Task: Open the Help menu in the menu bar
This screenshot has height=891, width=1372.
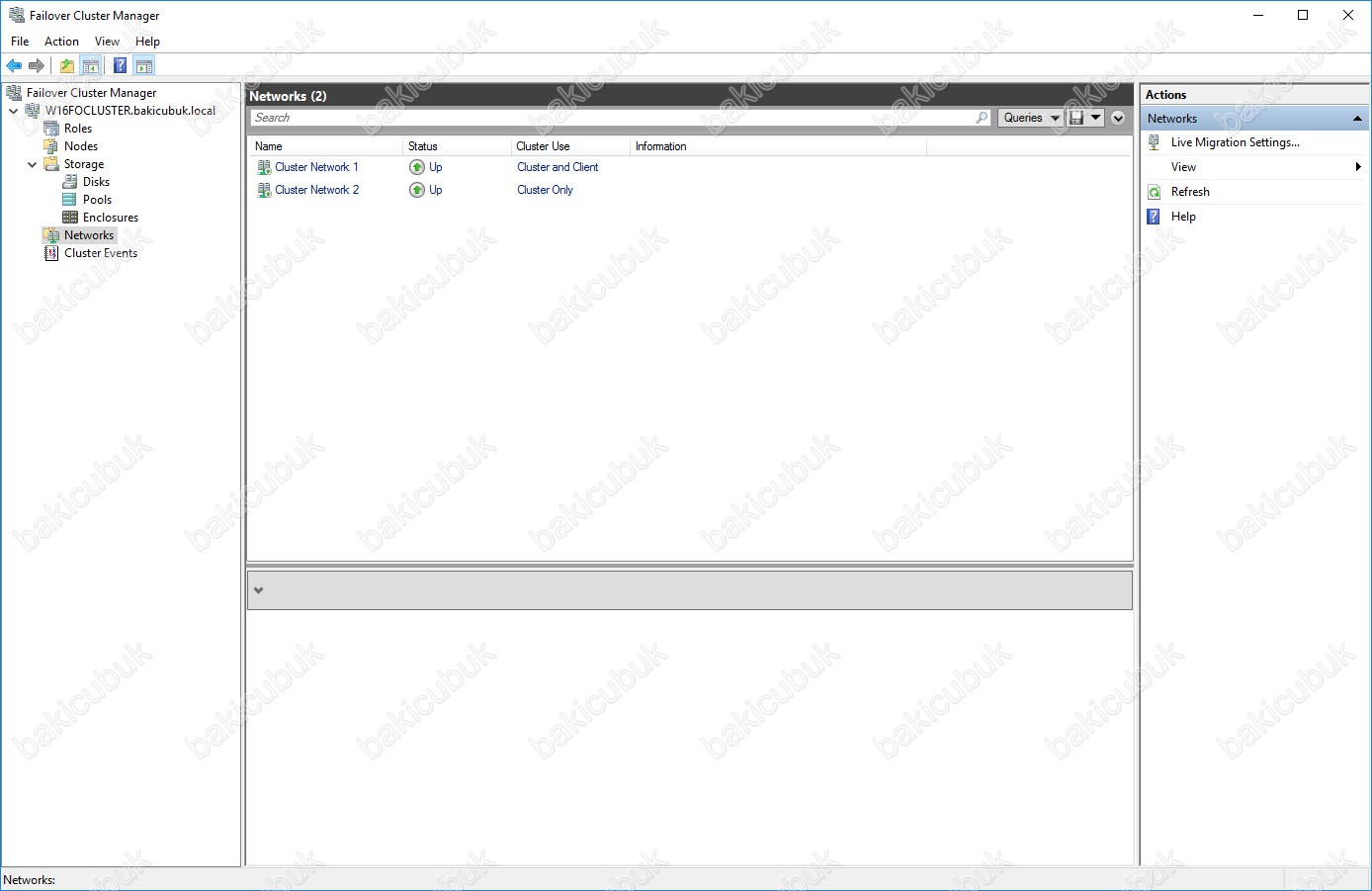Action: pyautogui.click(x=147, y=42)
